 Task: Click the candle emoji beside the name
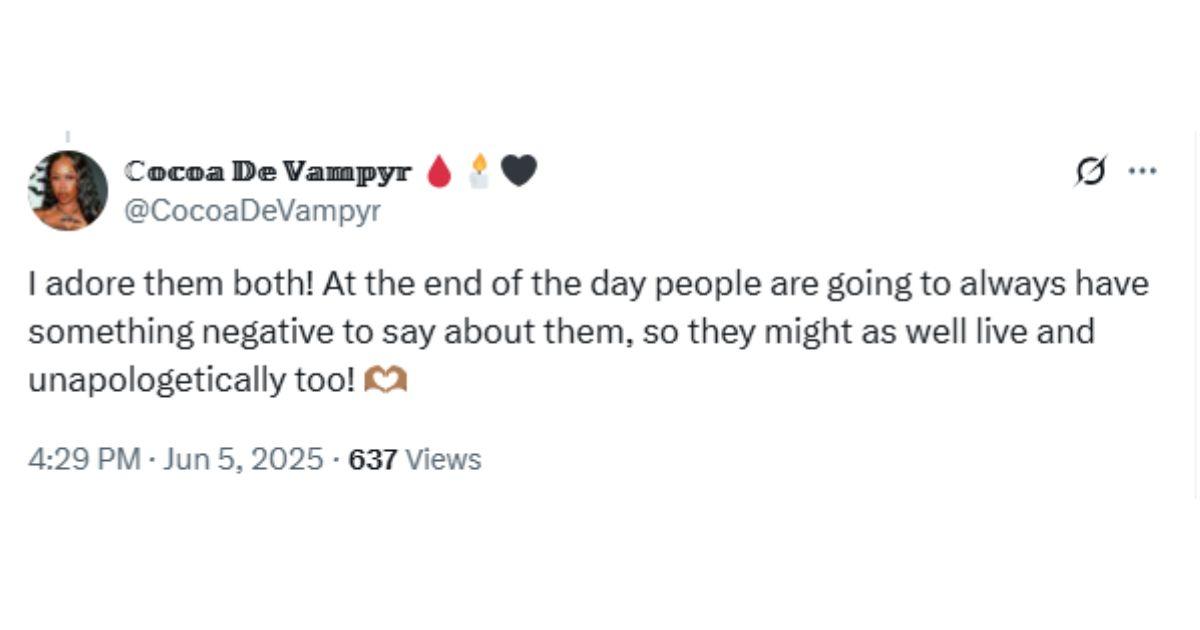(x=479, y=172)
